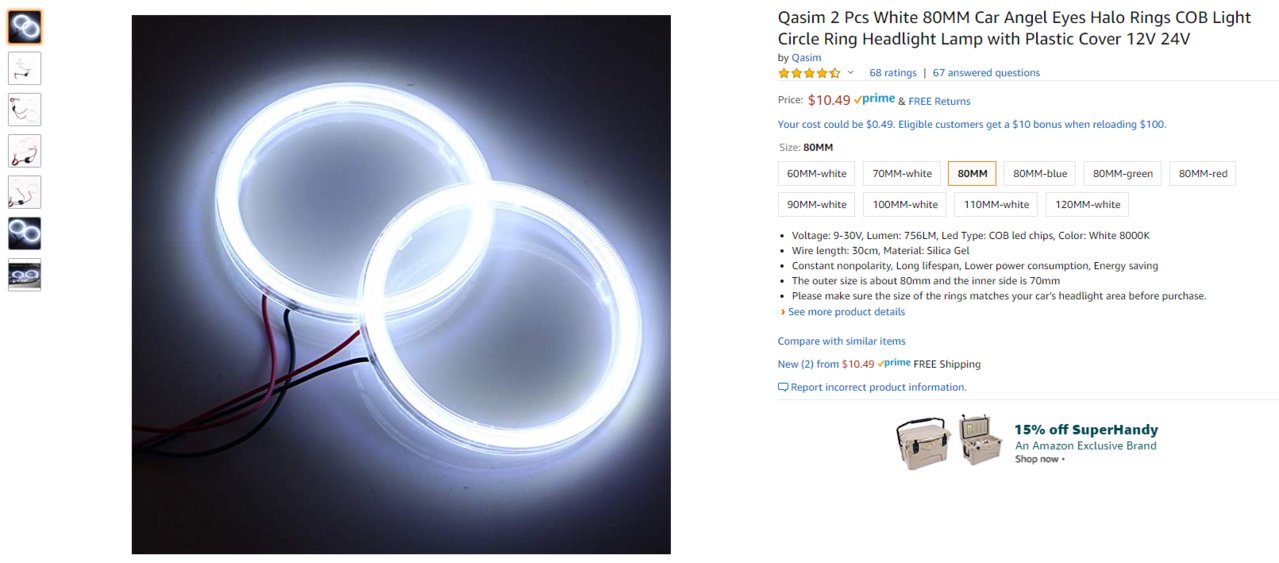
Task: Click the SuperHandy cooler ad image
Action: [x=950, y=441]
